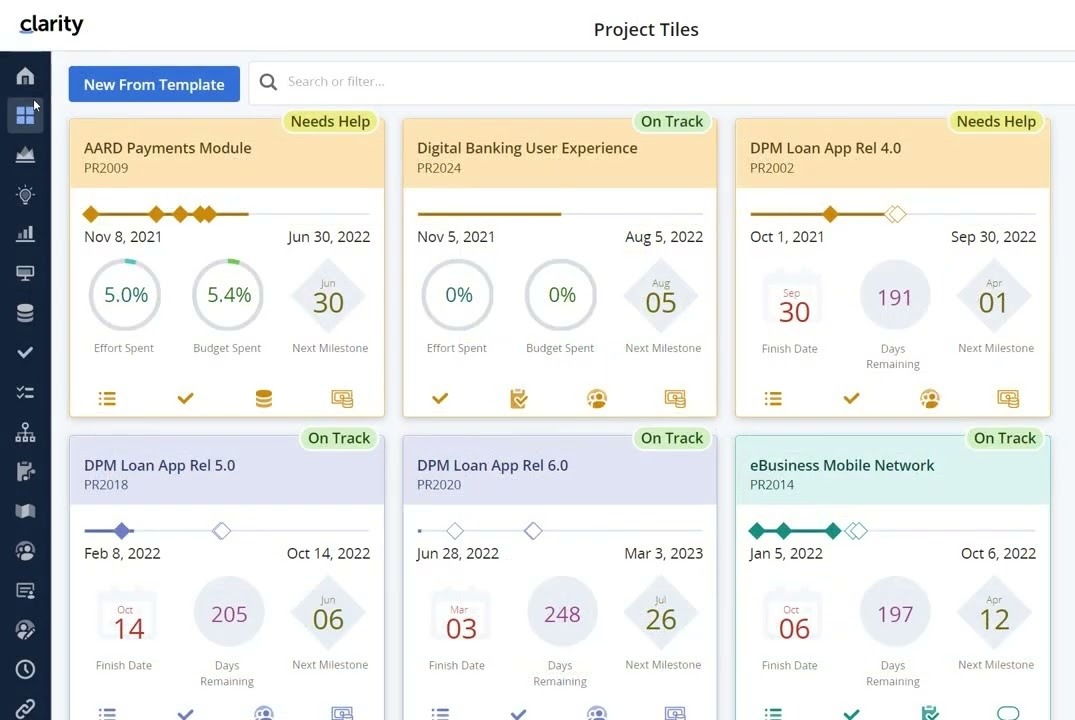Select the monitor screen icon in sidebar
The width and height of the screenshot is (1075, 720).
pos(25,274)
